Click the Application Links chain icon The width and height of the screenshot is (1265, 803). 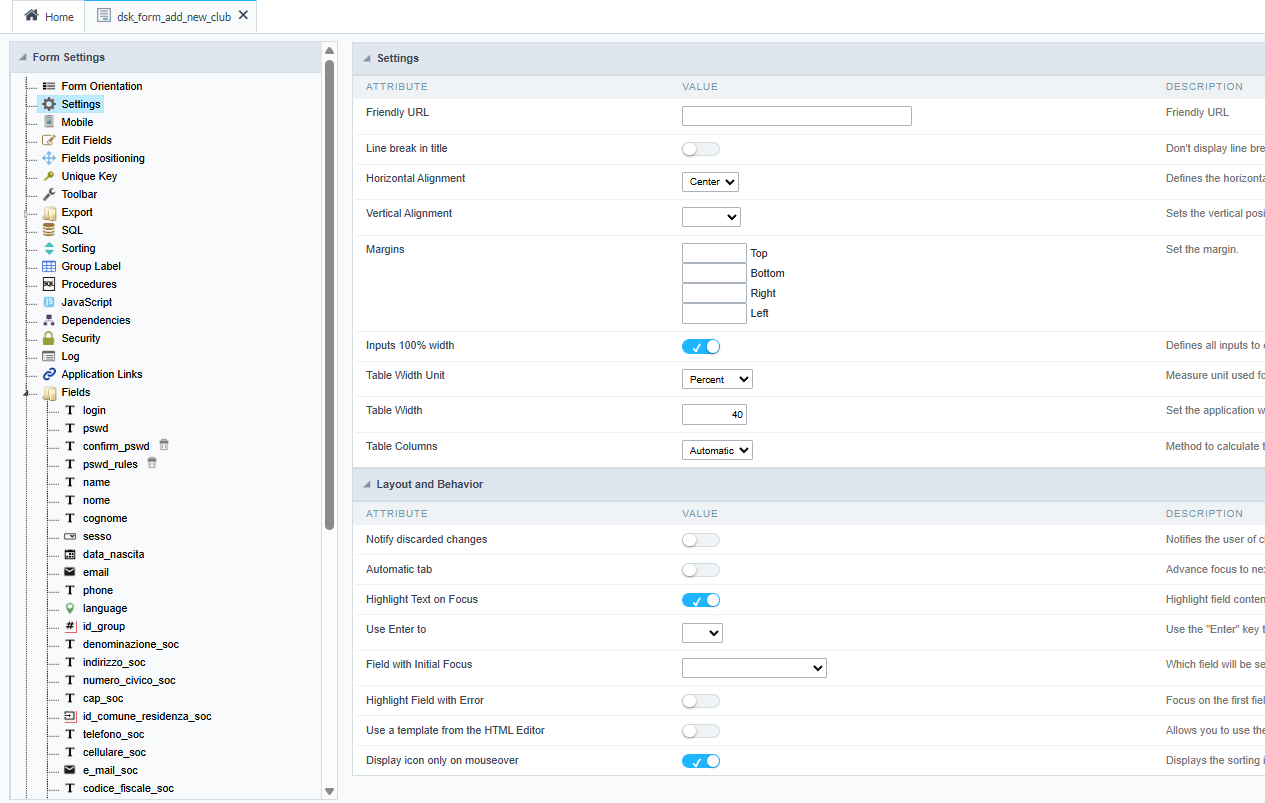49,374
